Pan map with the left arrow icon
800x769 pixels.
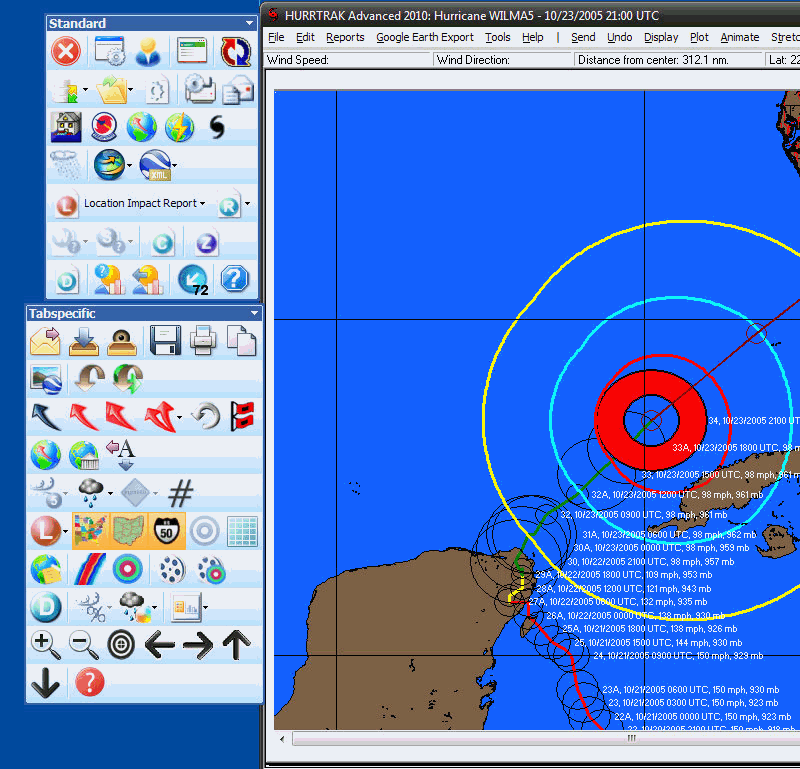[x=159, y=645]
